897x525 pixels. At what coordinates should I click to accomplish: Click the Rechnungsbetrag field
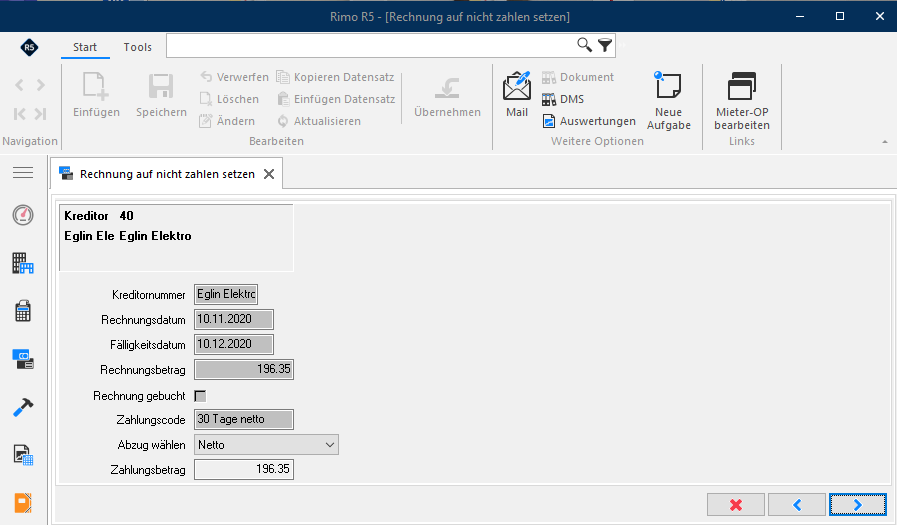[x=244, y=369]
